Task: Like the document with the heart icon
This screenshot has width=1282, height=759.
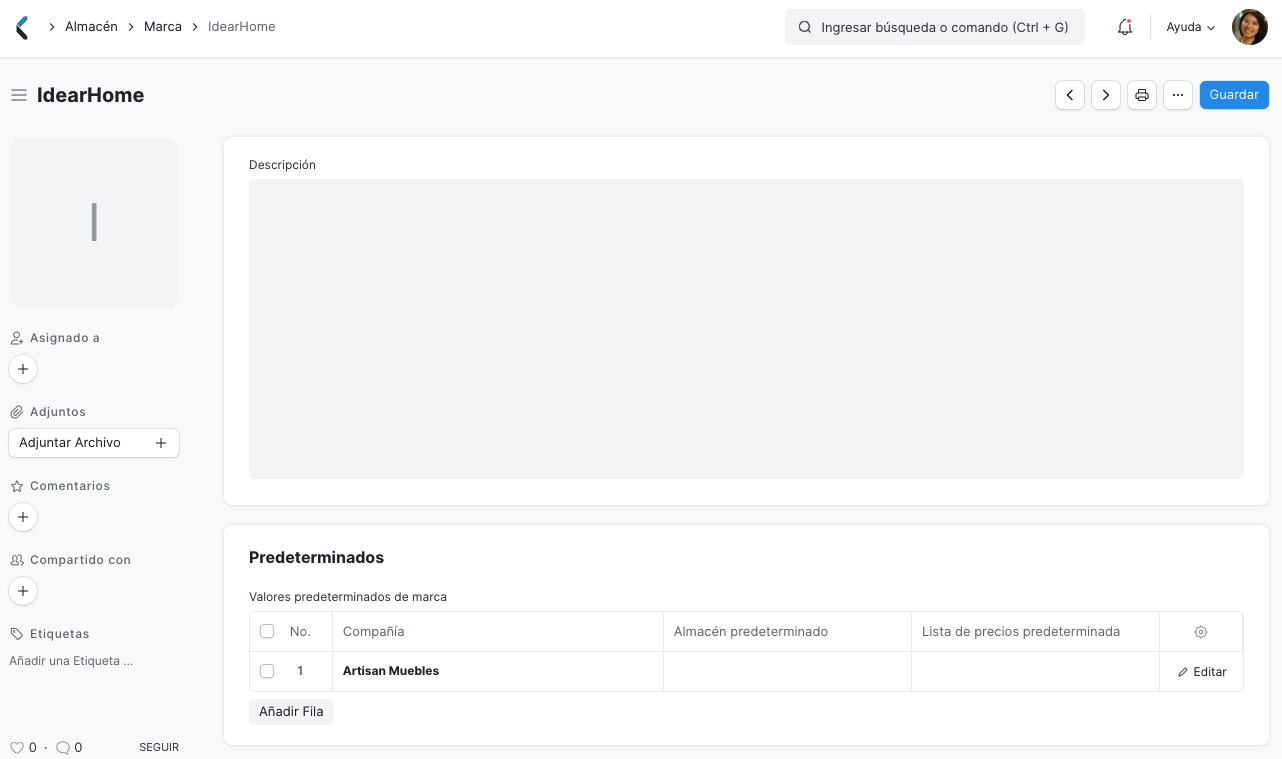Action: tap(17, 747)
